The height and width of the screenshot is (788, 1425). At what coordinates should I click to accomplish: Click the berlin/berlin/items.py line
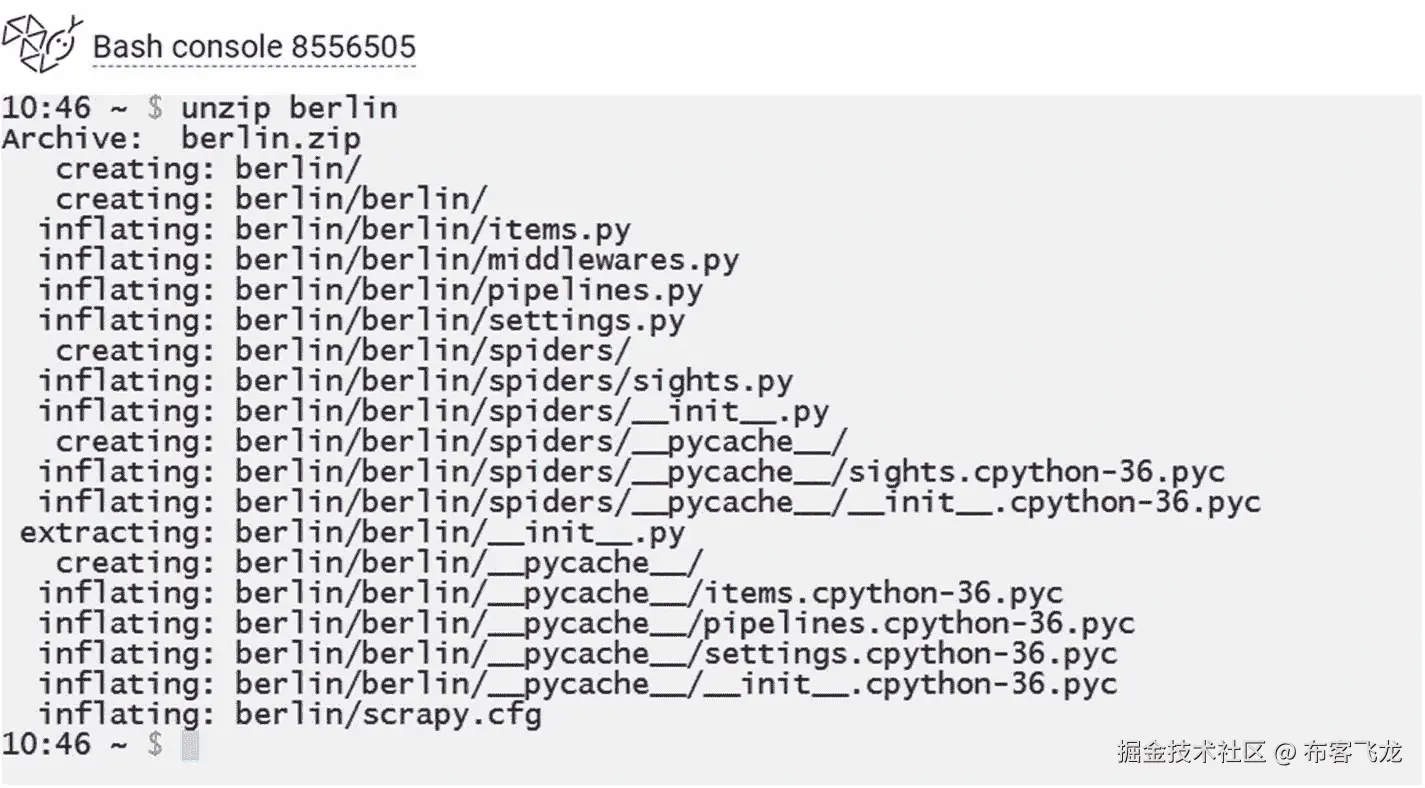(x=335, y=229)
